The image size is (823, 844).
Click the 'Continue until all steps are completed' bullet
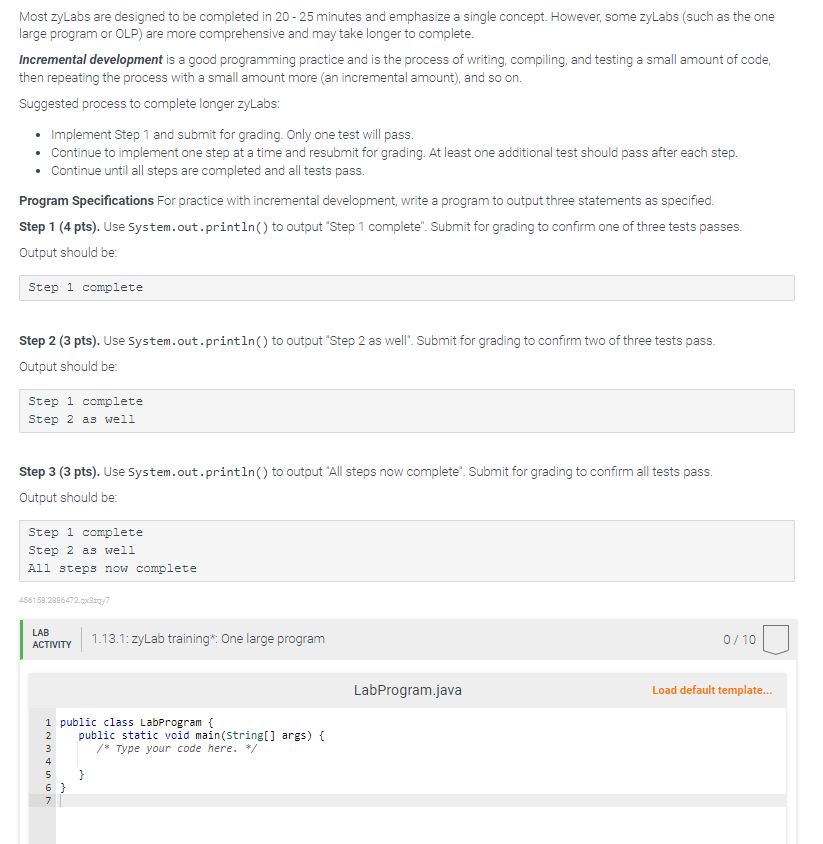click(x=208, y=171)
